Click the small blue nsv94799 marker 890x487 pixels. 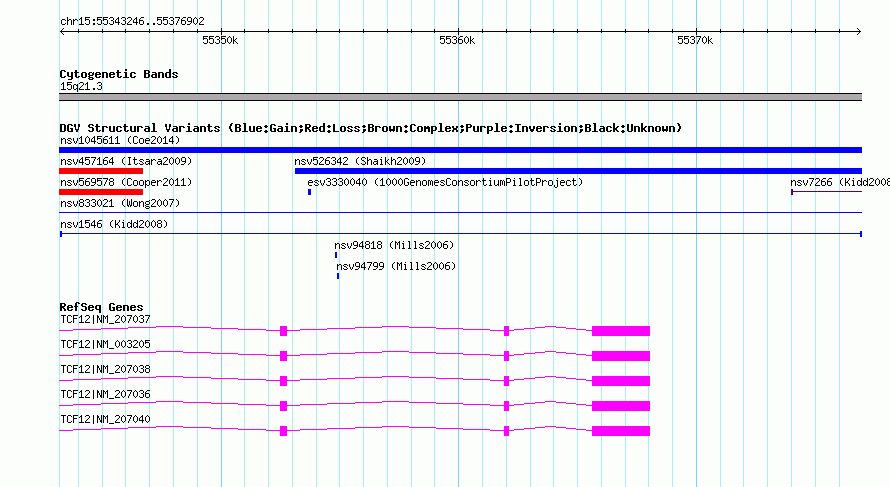338,276
